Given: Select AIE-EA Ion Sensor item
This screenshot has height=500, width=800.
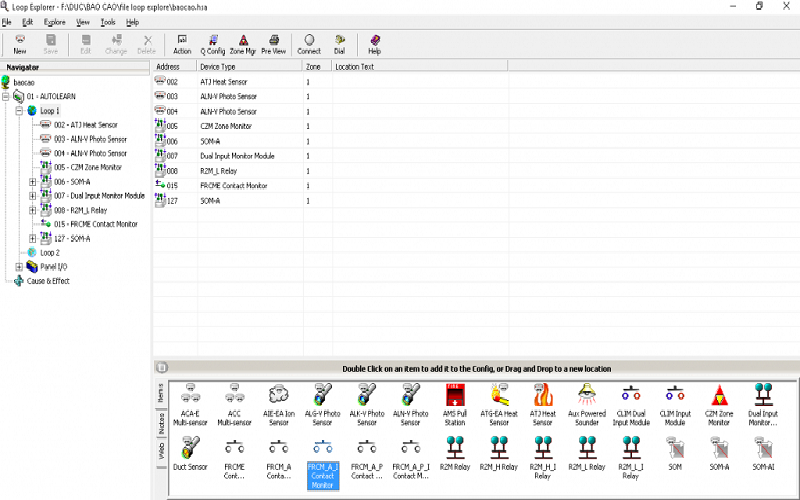Looking at the screenshot, I should [279, 405].
